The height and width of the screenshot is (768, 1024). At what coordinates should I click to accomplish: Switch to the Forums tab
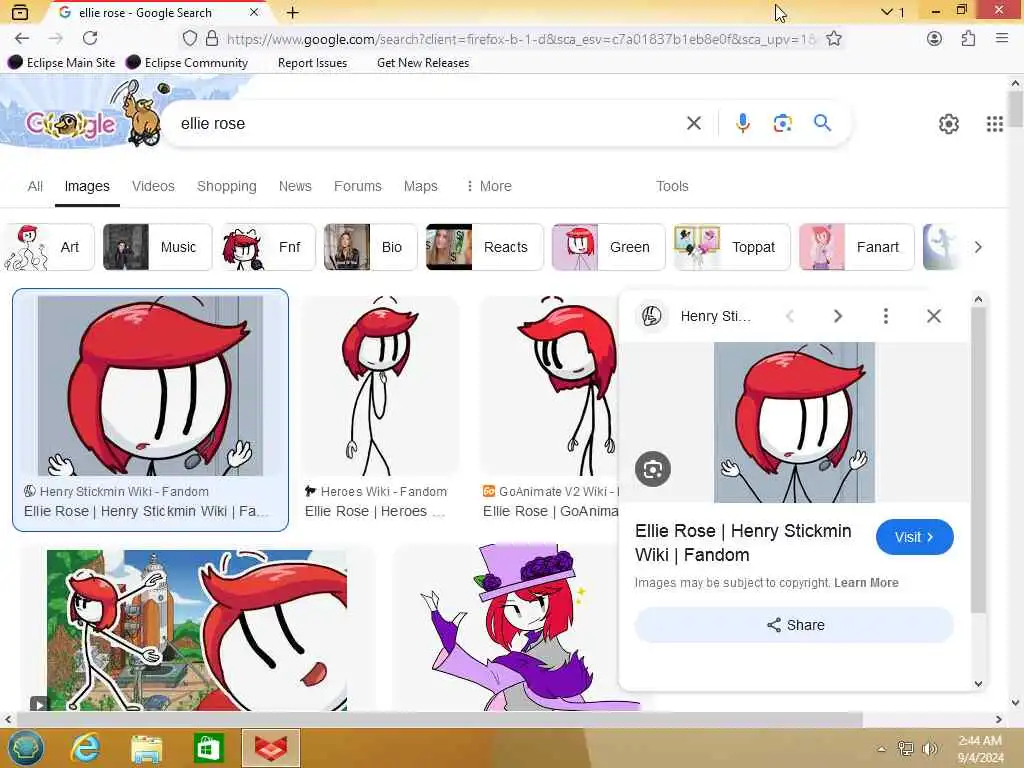click(357, 186)
